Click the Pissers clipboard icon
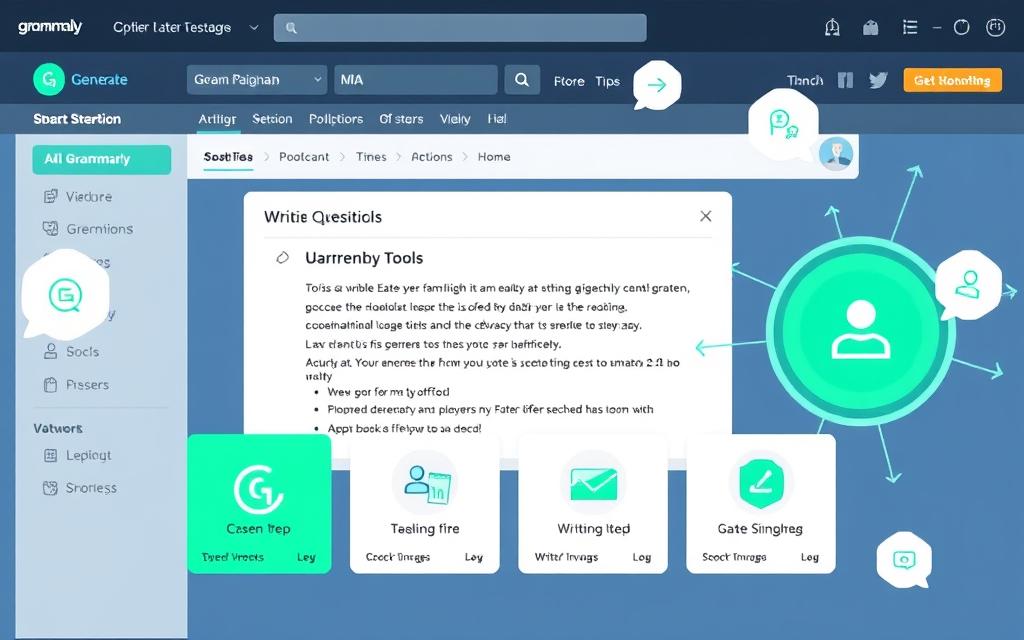This screenshot has width=1024, height=640. coord(50,385)
